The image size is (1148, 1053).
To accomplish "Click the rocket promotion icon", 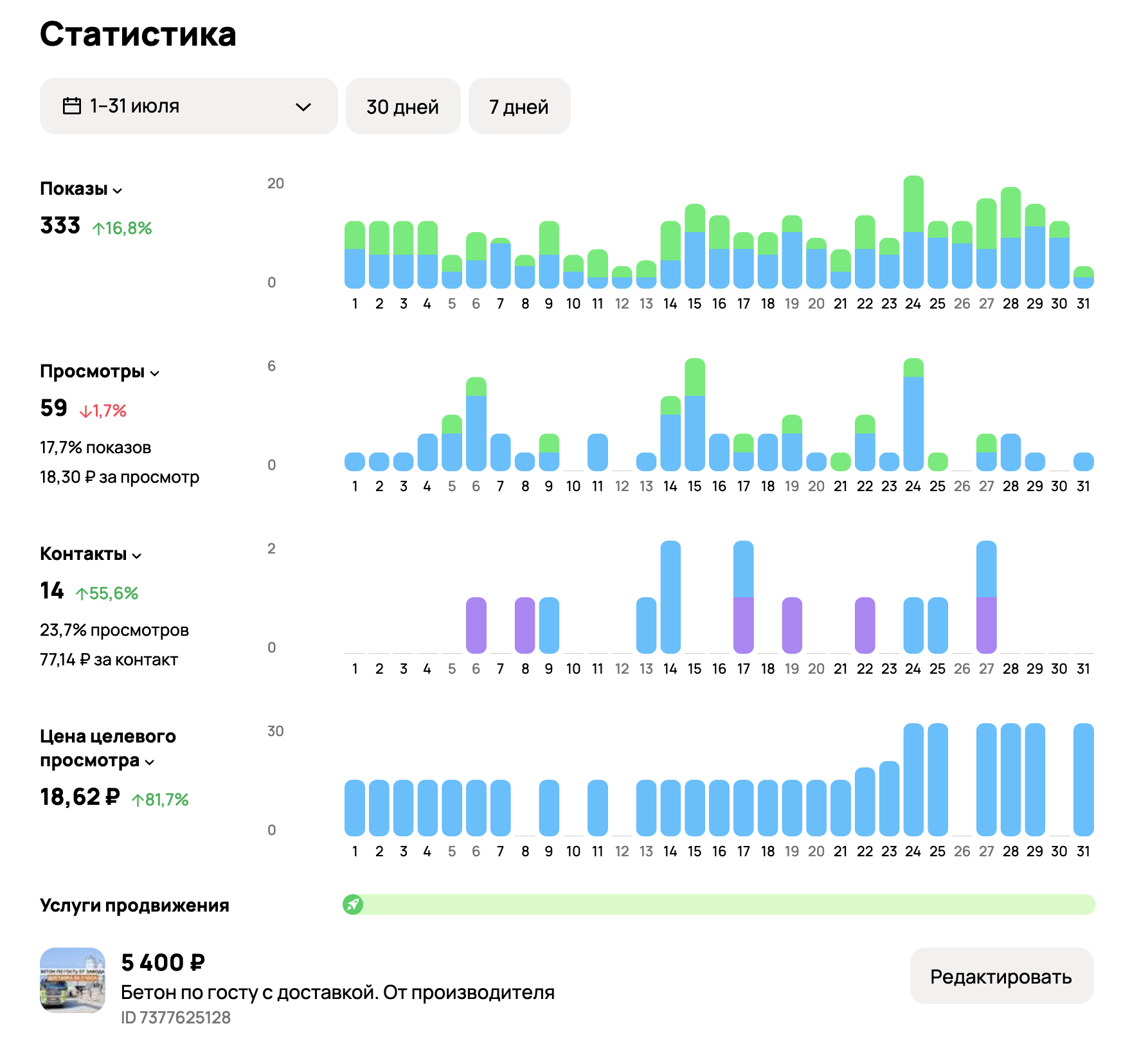I will point(353,905).
